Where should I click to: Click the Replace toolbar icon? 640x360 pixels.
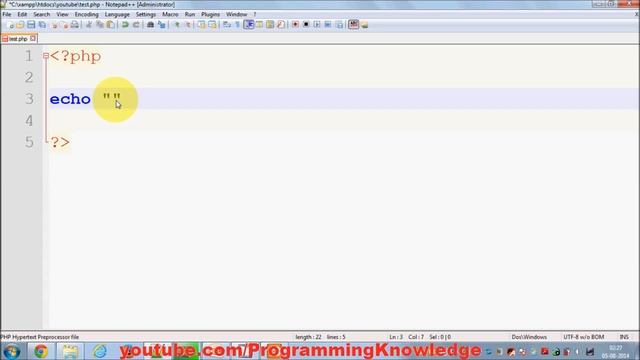[x=162, y=25]
